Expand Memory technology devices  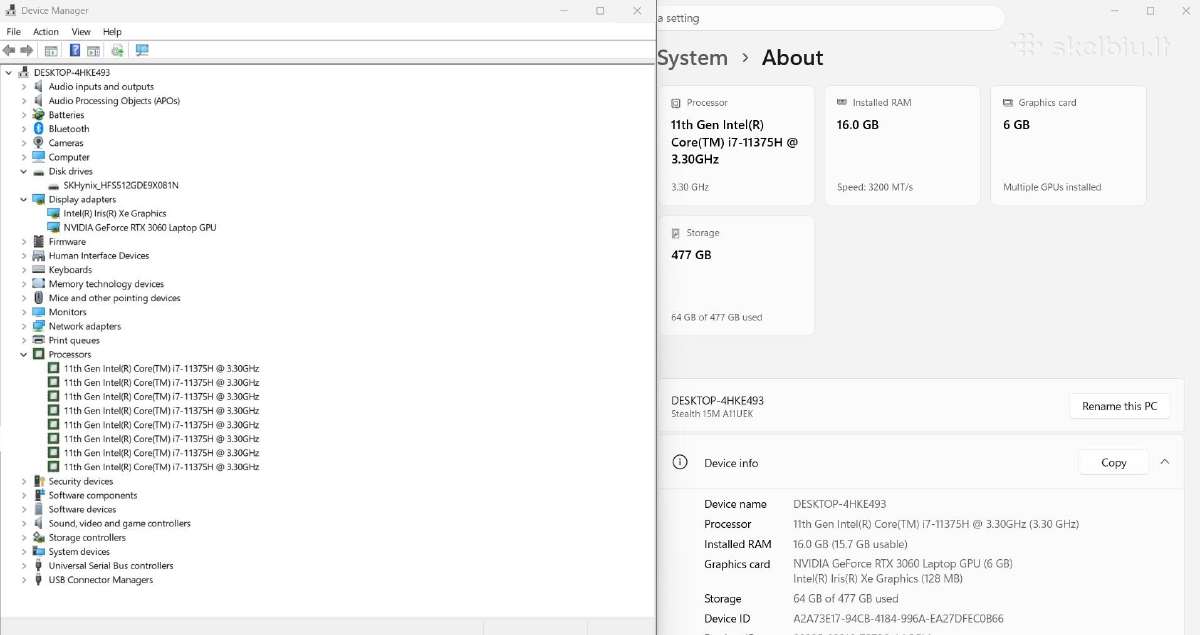(x=24, y=284)
